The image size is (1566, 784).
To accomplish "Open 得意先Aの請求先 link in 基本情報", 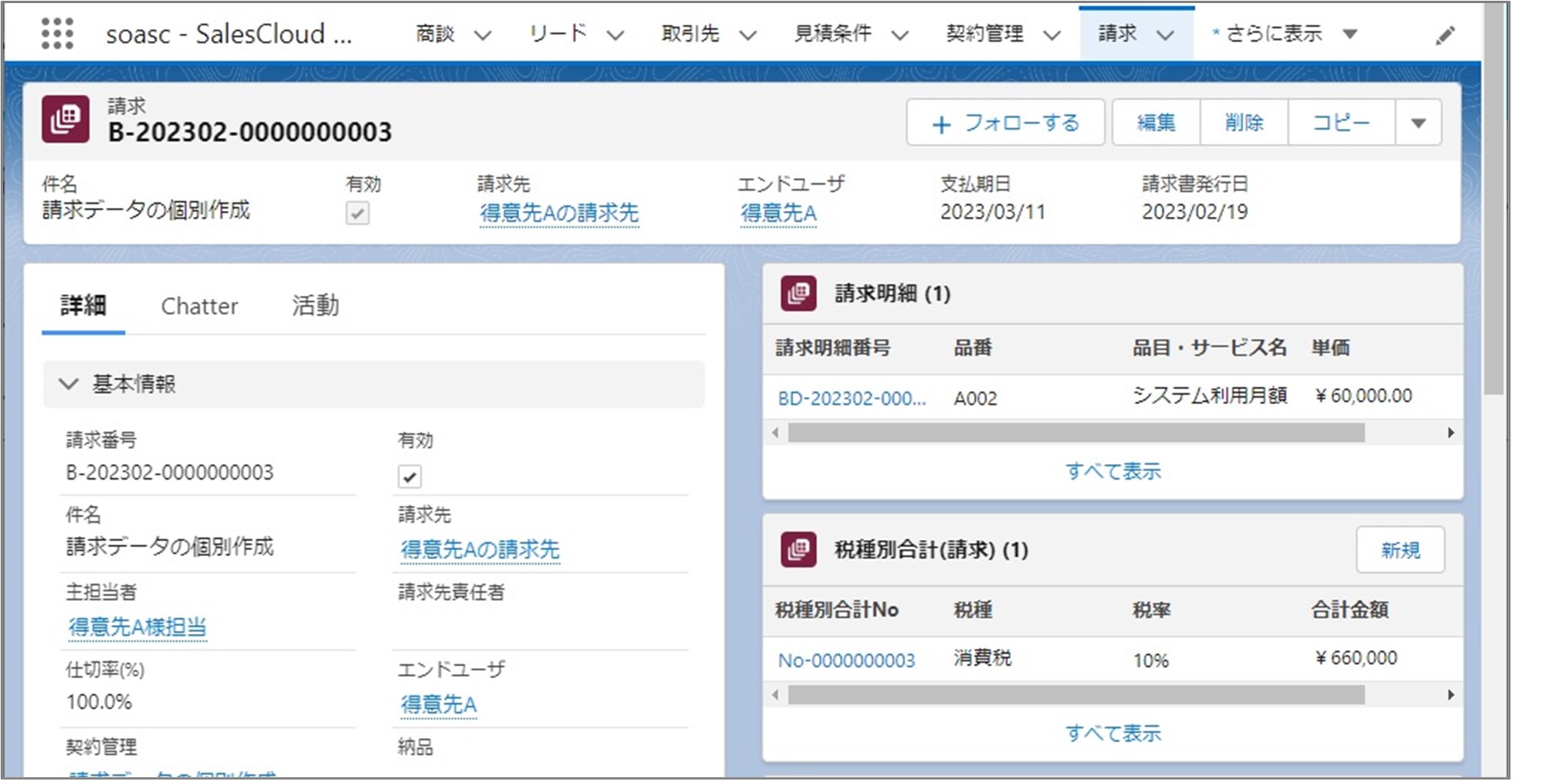I will [480, 550].
